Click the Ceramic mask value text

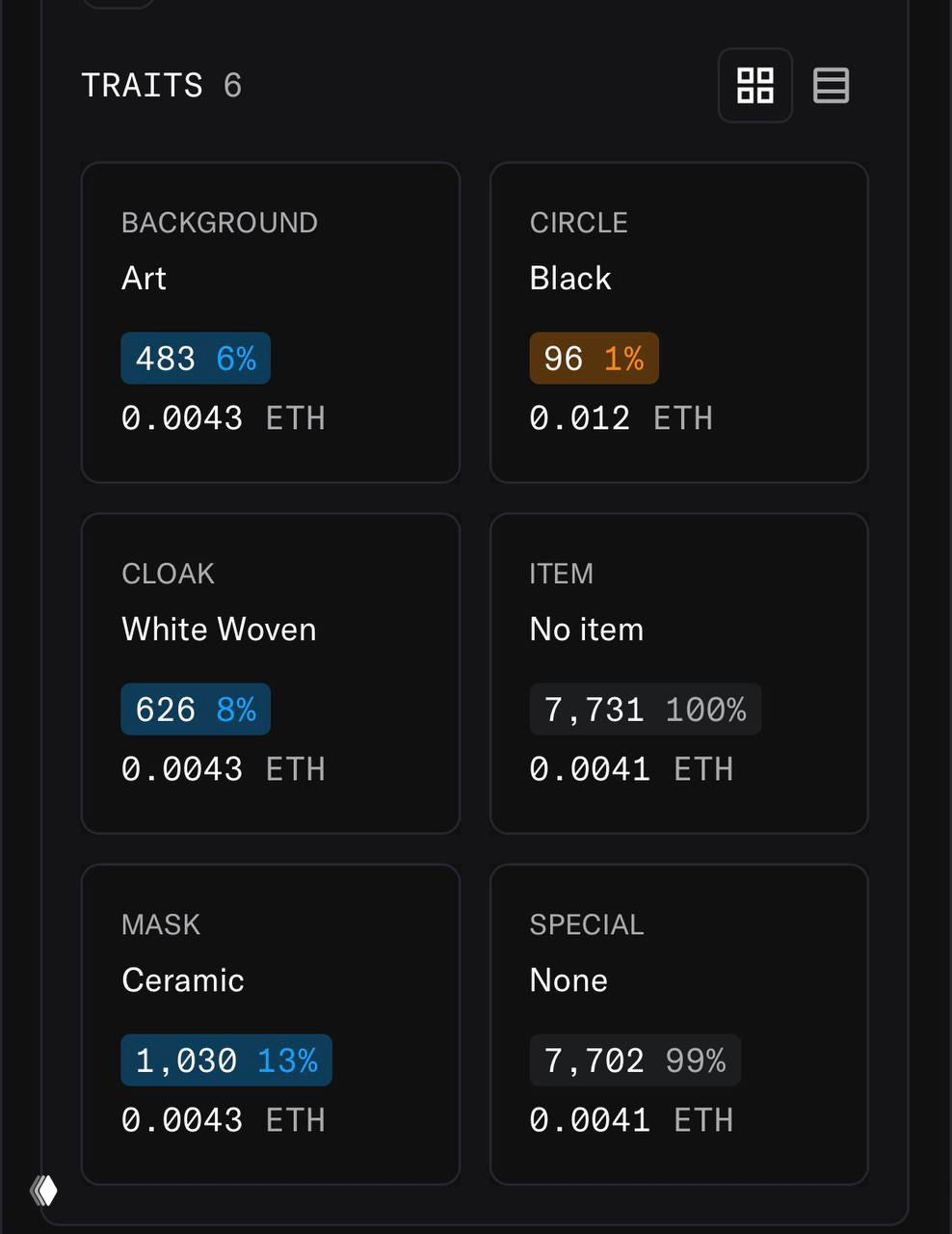(x=183, y=980)
